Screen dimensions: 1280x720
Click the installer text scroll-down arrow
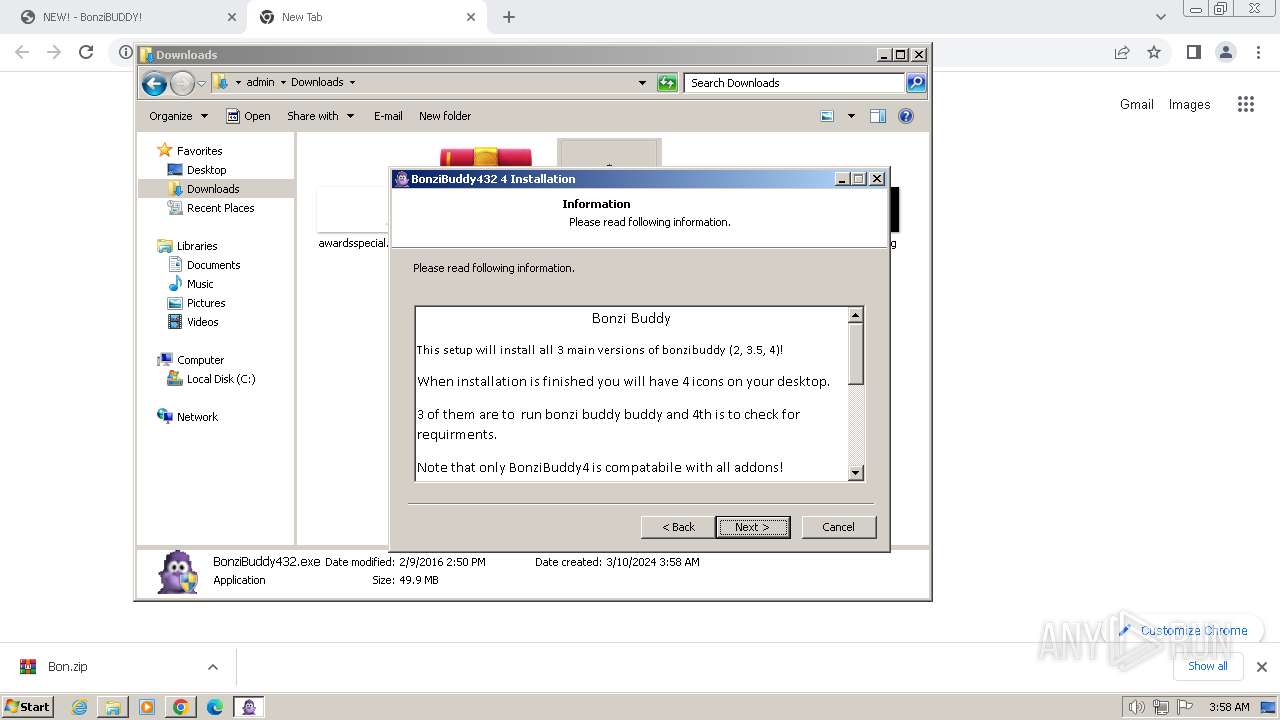[855, 473]
